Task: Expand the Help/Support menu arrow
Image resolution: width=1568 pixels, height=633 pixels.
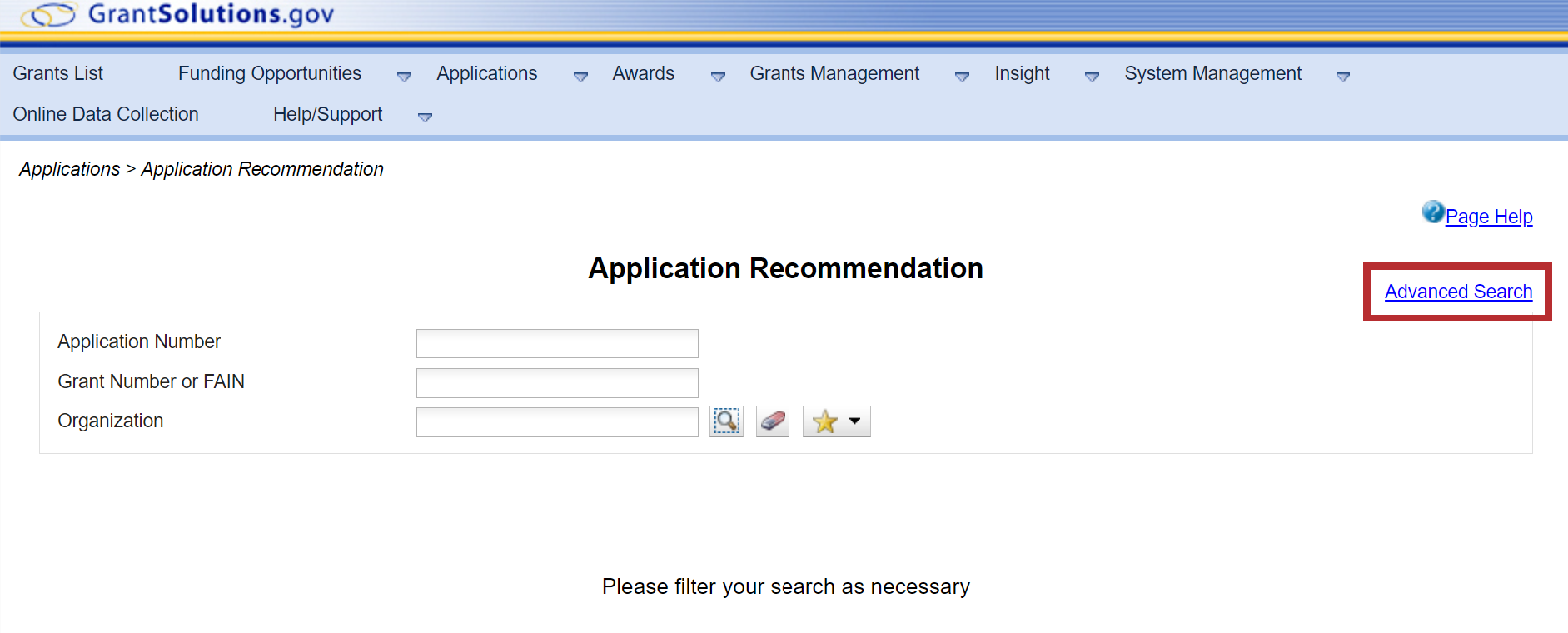Action: [x=425, y=117]
